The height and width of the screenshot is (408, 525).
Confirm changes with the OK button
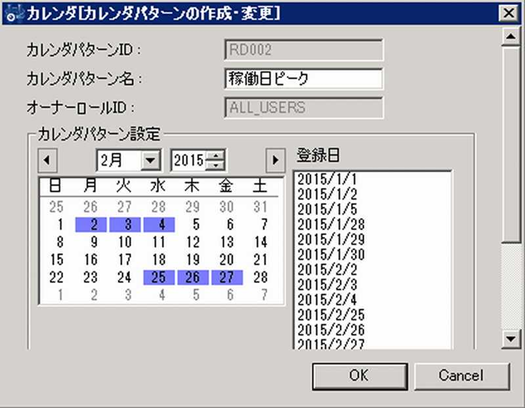360,376
